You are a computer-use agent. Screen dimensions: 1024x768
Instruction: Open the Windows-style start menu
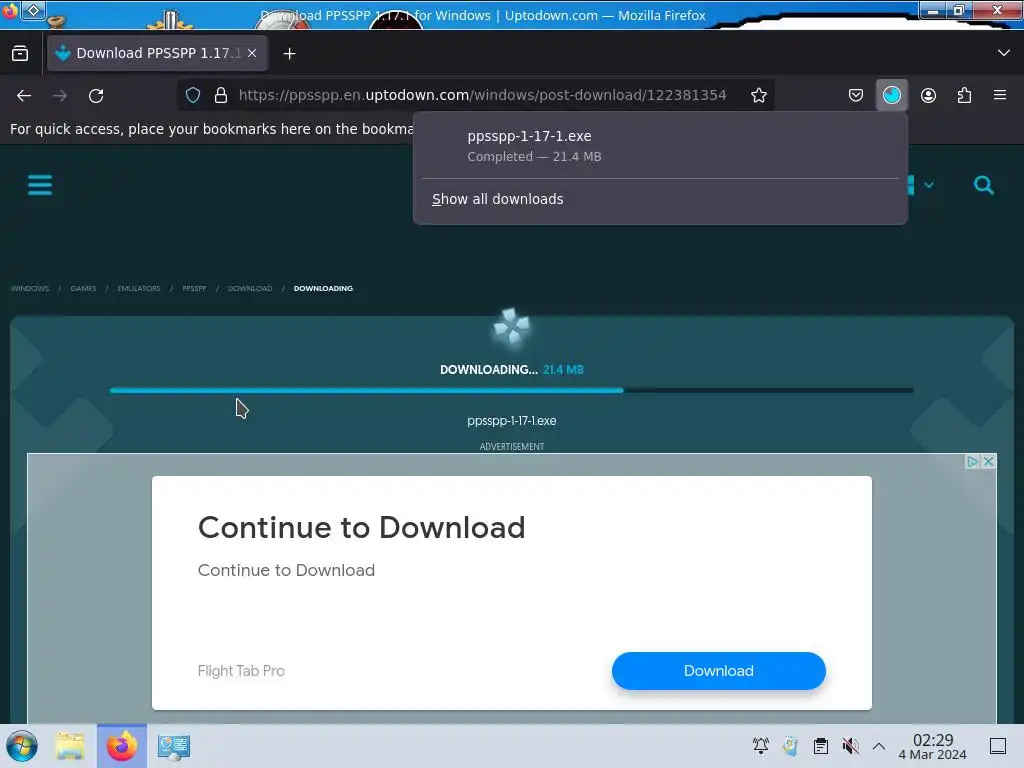[22, 746]
